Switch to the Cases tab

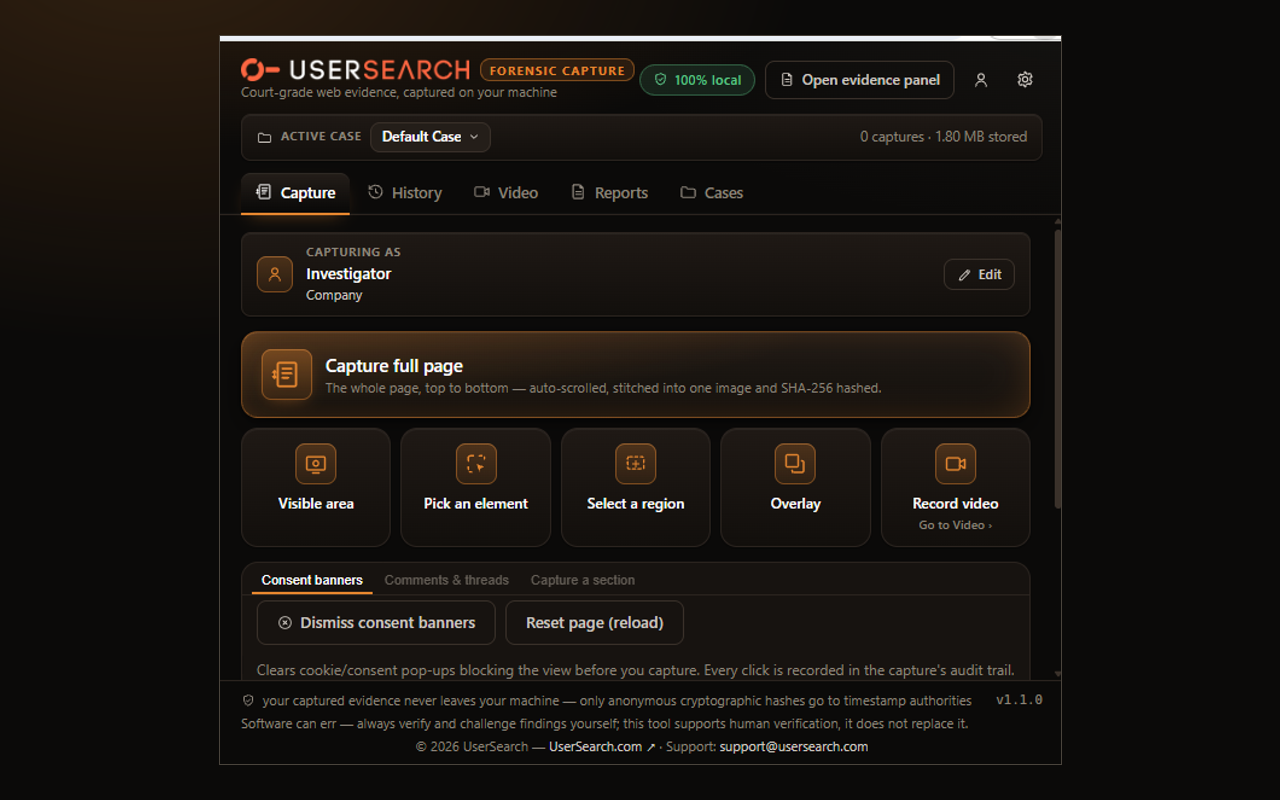712,193
